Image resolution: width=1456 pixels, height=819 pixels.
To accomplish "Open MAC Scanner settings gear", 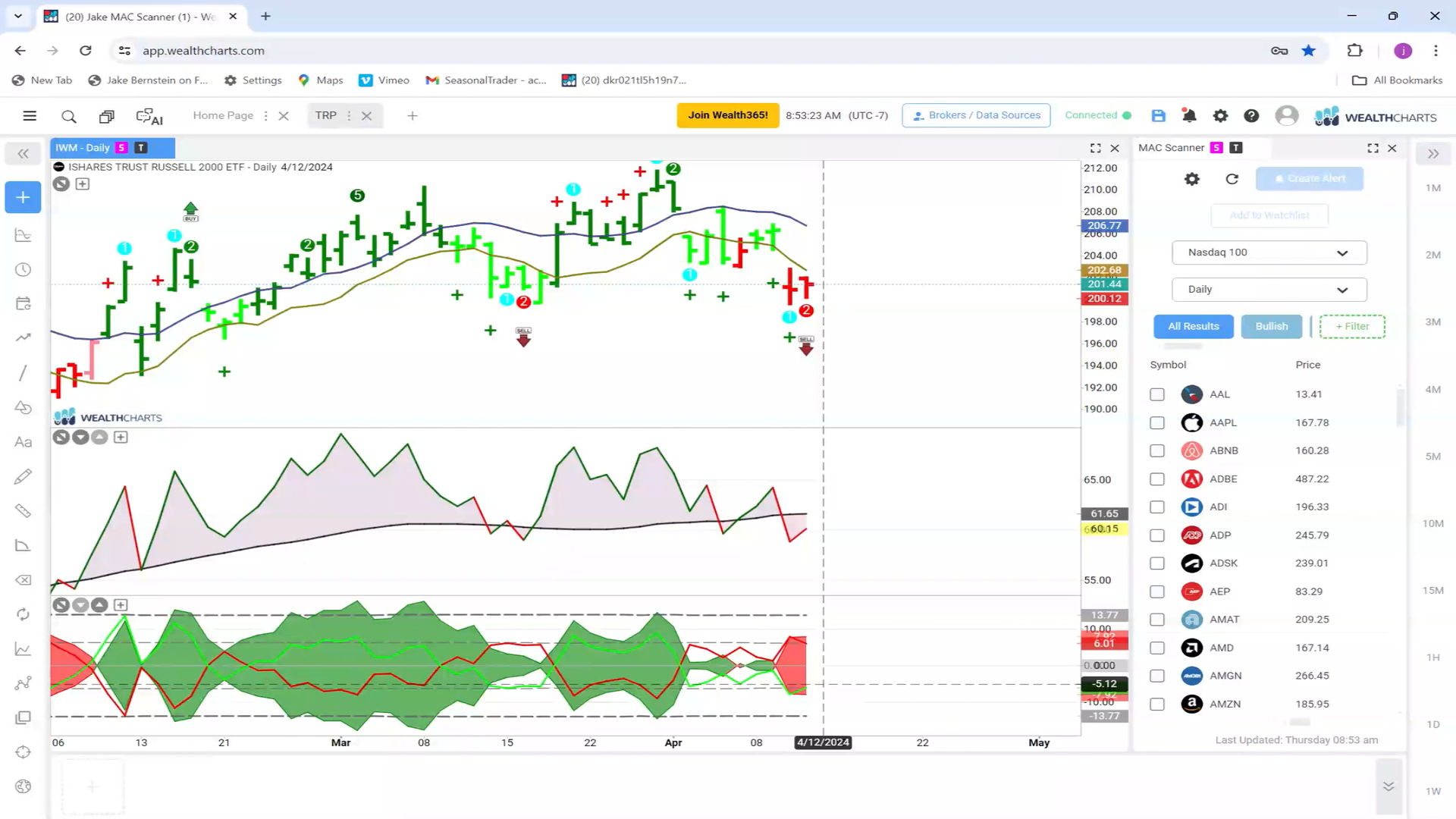I will 1192,179.
